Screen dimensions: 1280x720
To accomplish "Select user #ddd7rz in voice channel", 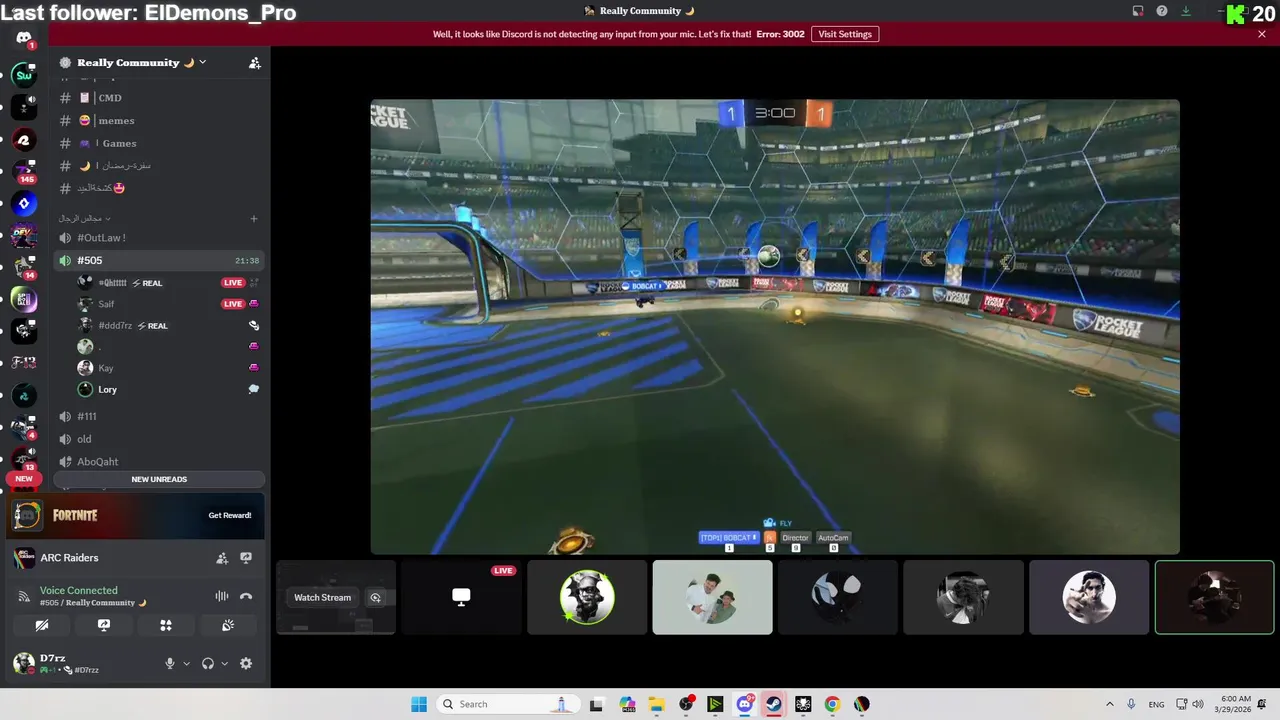I will click(168, 325).
